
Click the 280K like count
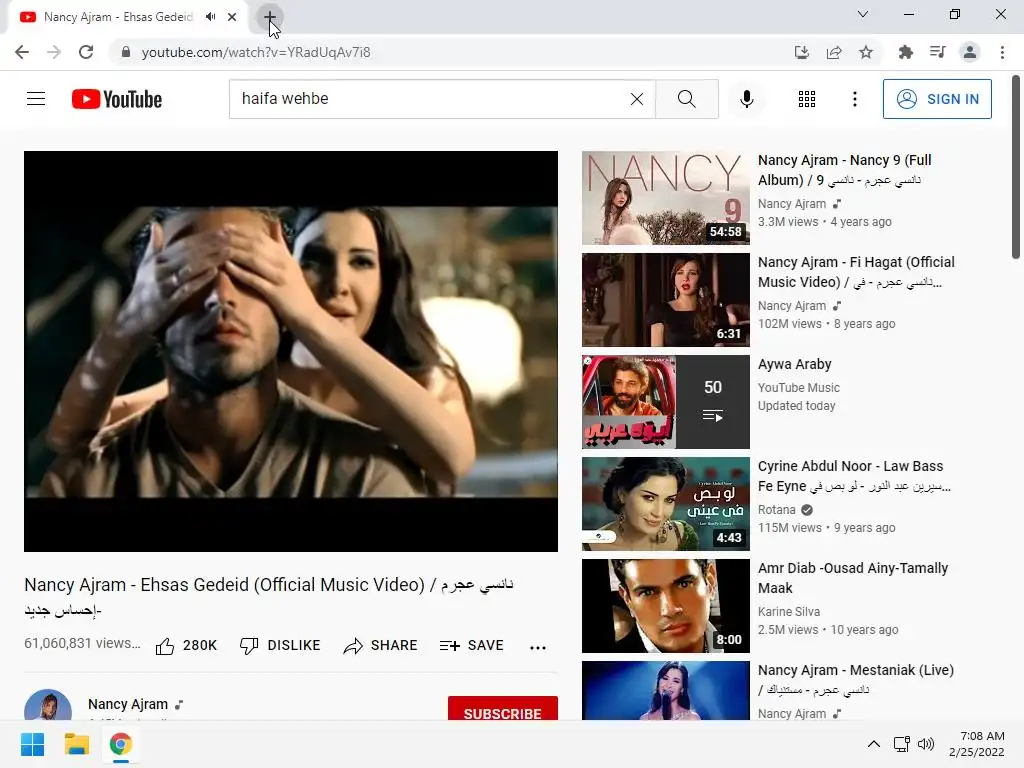[200, 645]
